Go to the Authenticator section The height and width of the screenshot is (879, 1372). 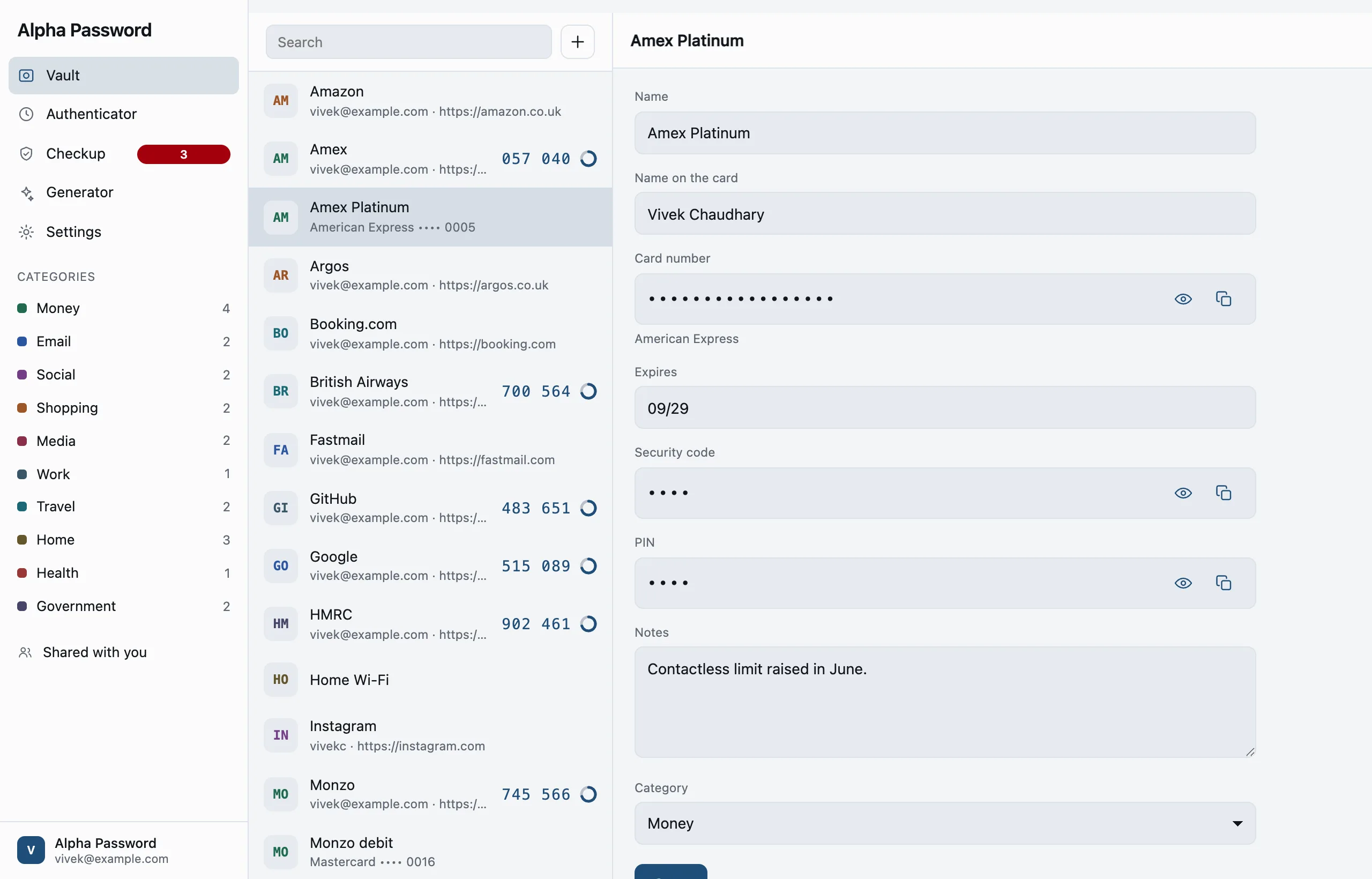(123, 114)
